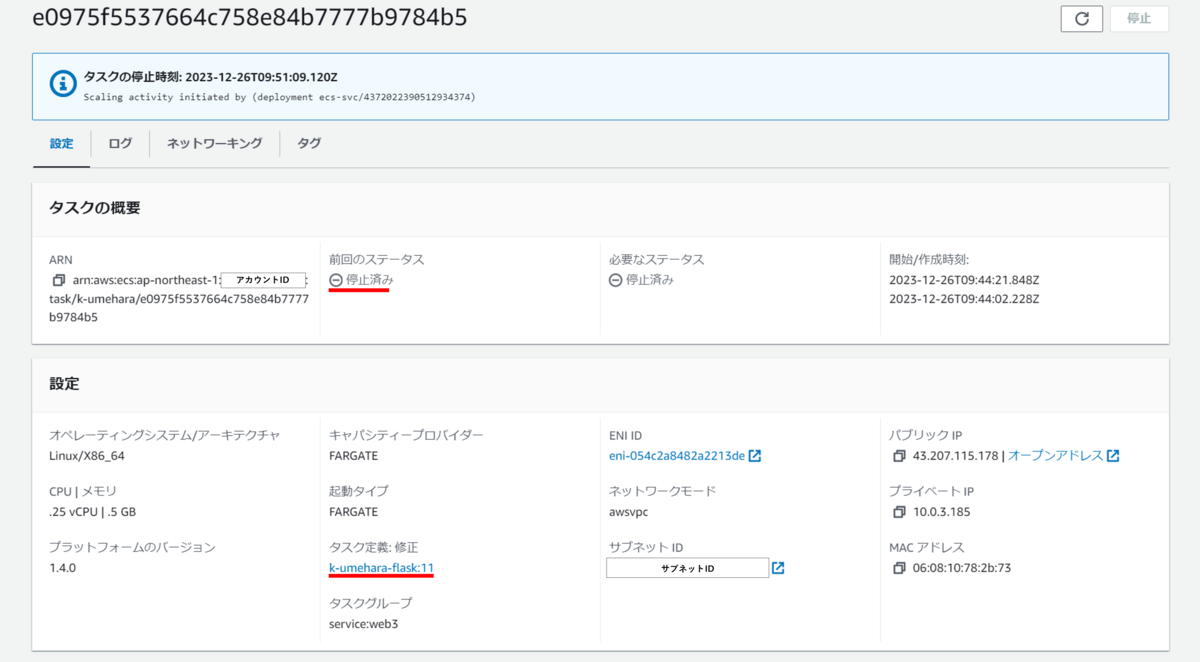1200x662 pixels.
Task: Click the masked アカウントID field in the ARN
Action: click(262, 279)
